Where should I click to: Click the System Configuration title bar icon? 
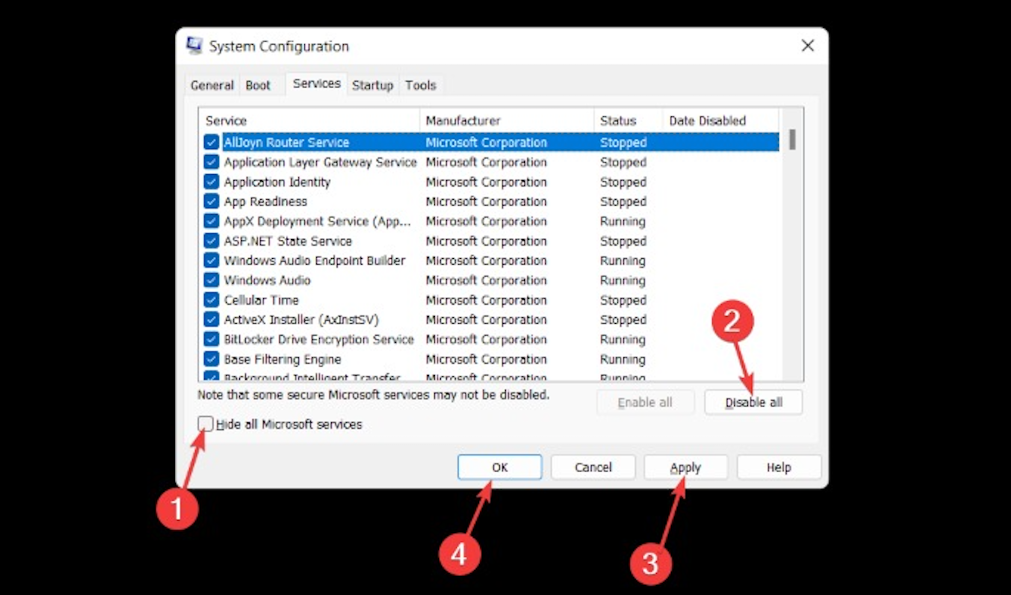[194, 46]
